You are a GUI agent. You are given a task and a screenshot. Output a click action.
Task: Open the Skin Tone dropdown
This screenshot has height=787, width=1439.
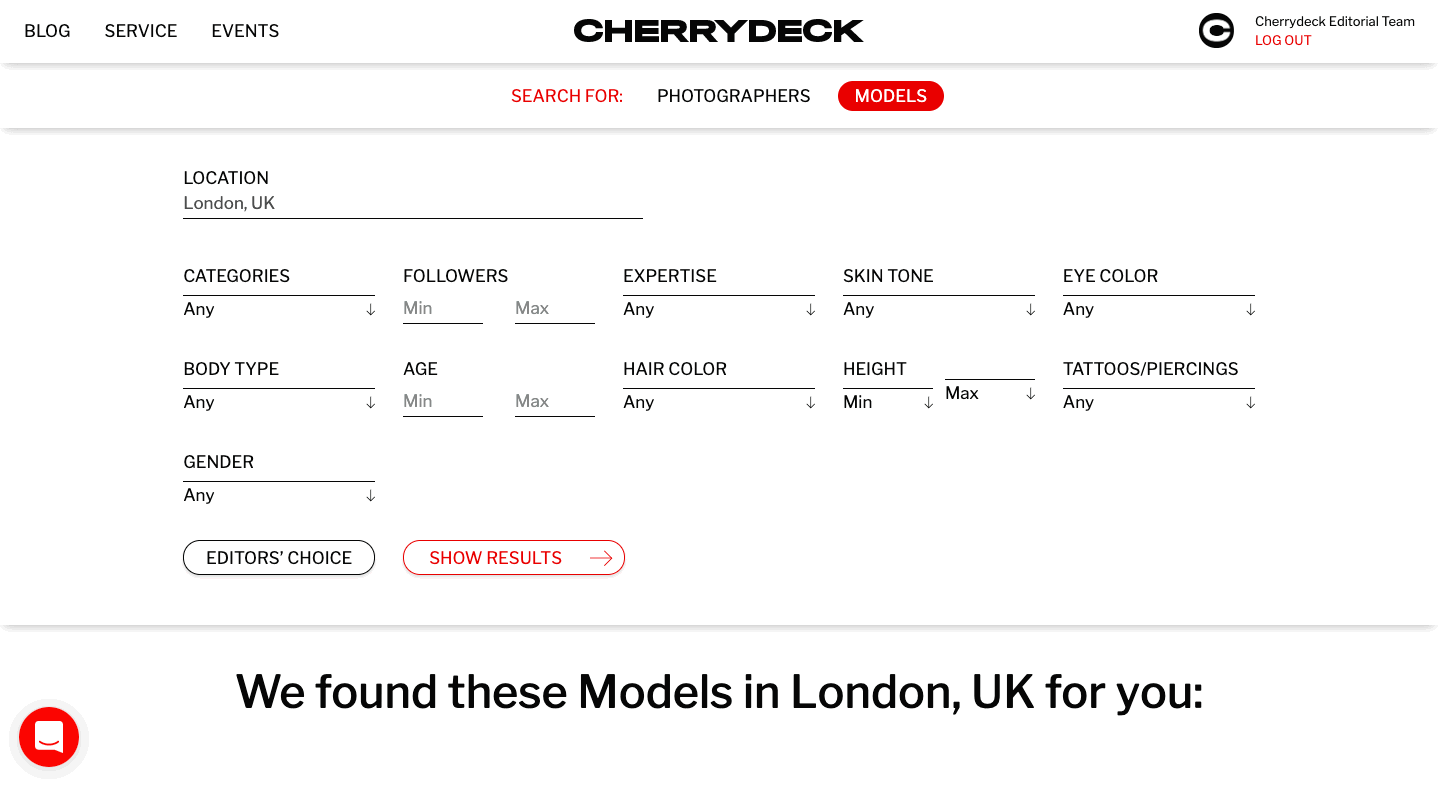pos(938,309)
